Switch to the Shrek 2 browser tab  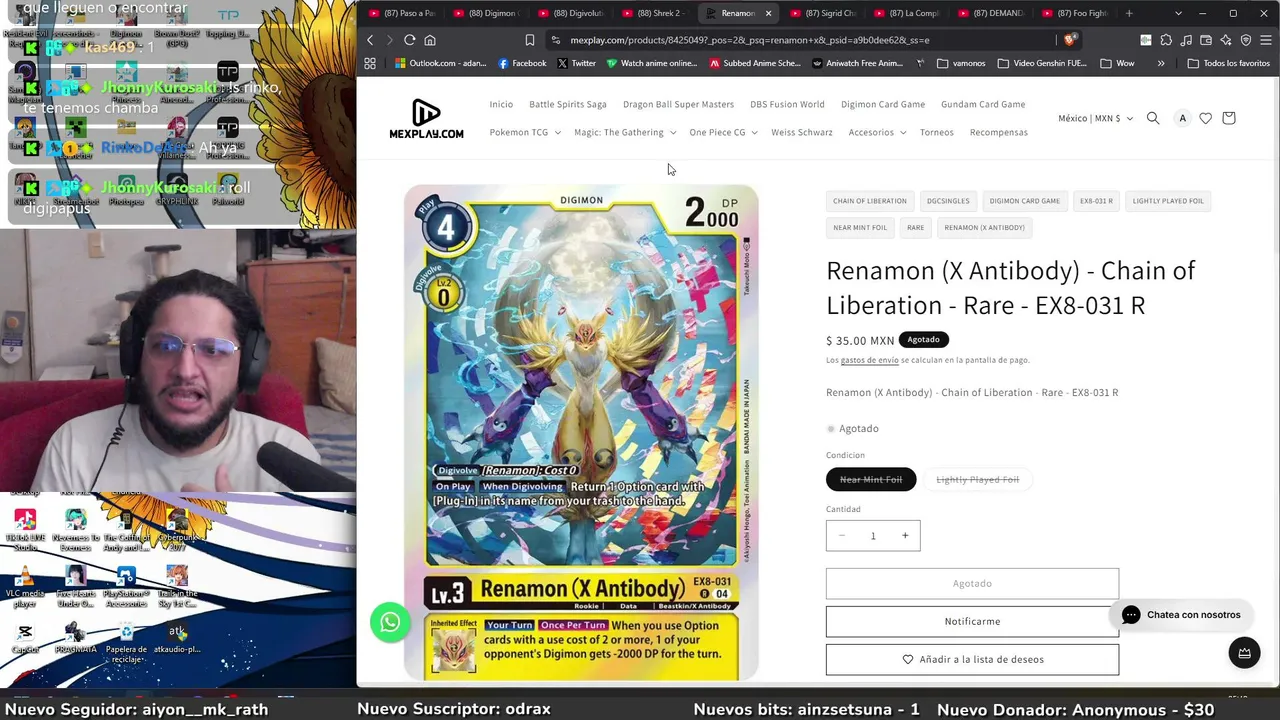655,13
